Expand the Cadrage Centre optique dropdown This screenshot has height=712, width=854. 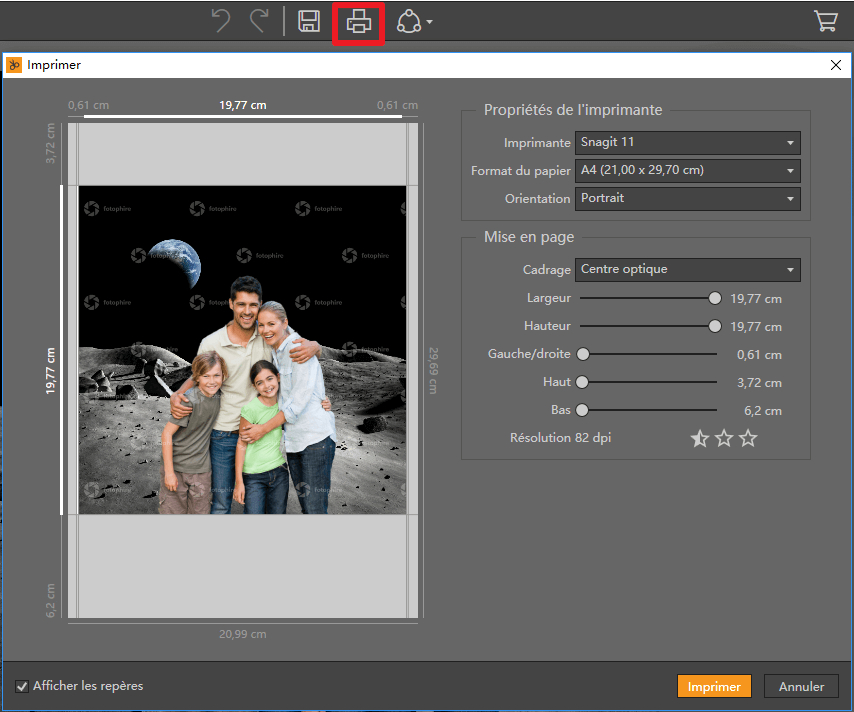click(687, 270)
